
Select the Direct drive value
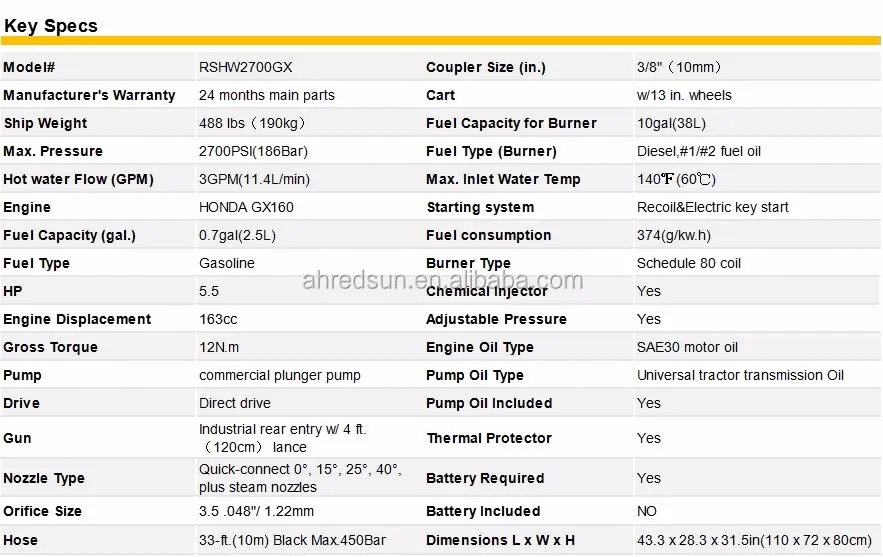click(x=235, y=403)
